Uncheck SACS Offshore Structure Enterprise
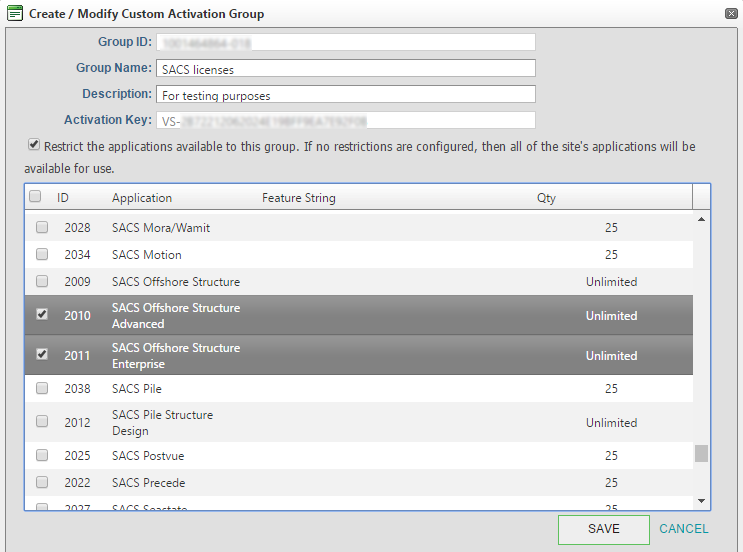Screen dimensions: 743x552 [42, 354]
